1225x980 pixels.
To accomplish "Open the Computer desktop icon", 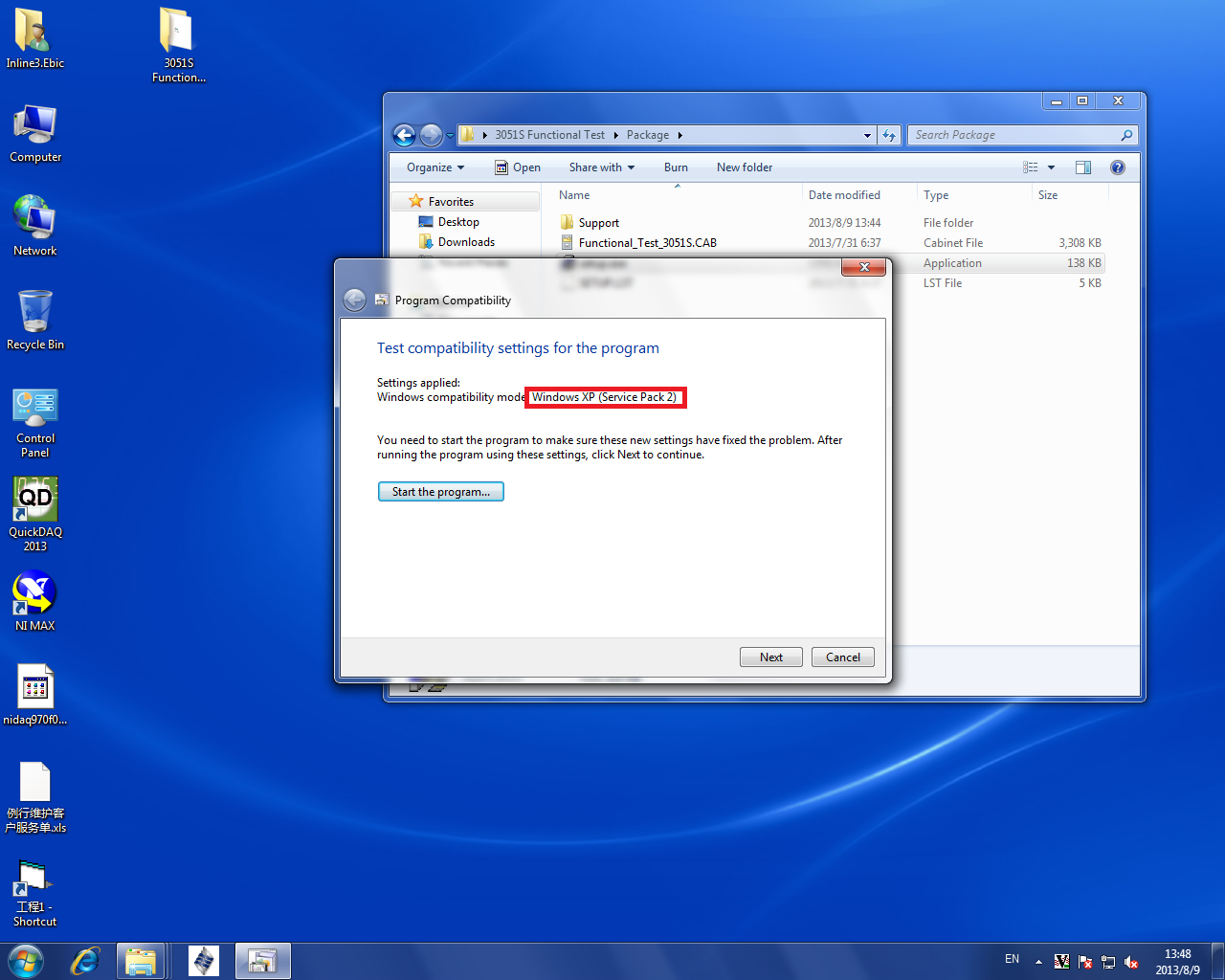I will [x=35, y=134].
